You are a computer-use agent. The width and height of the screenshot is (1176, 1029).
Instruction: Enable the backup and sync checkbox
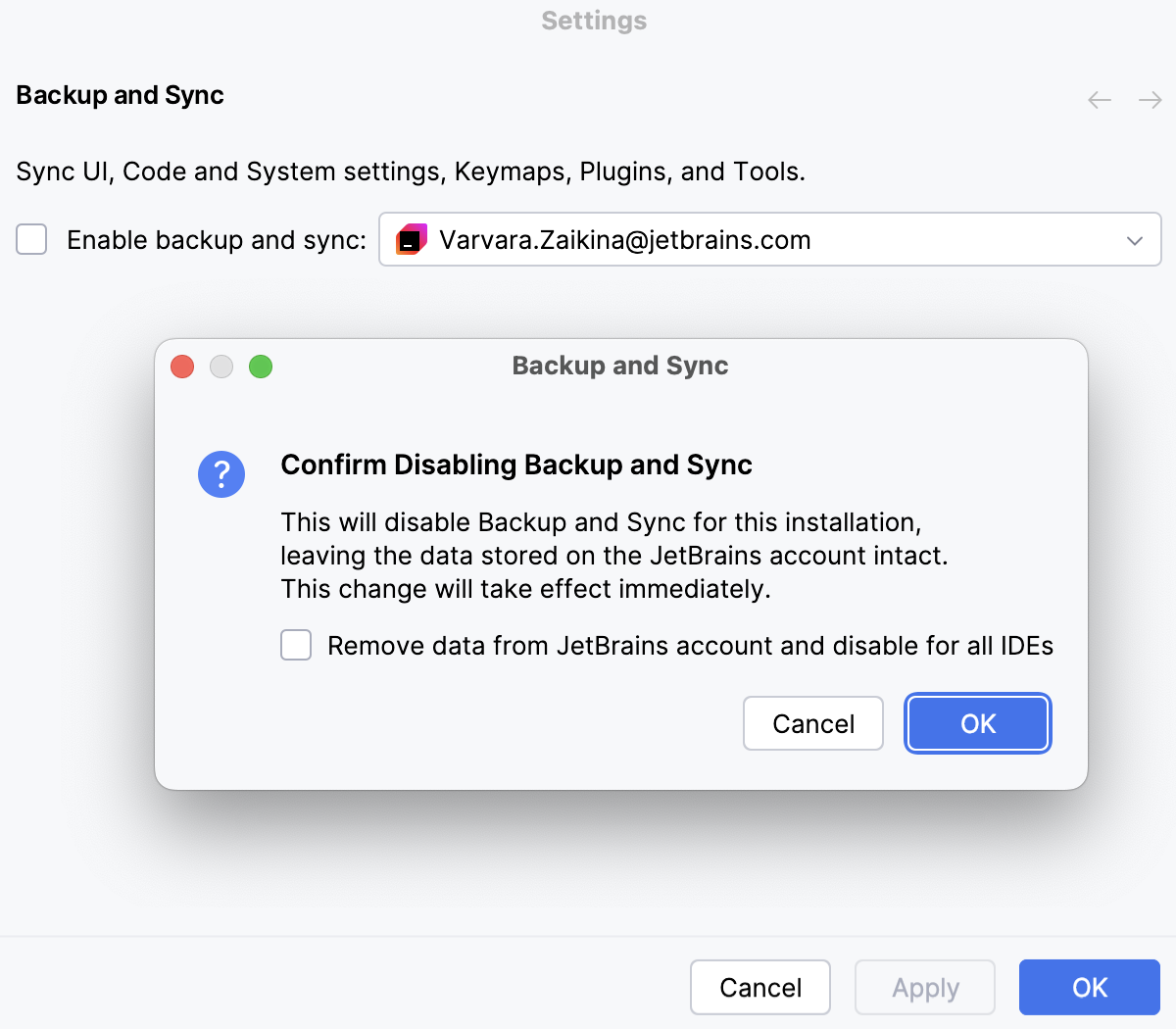pyautogui.click(x=30, y=239)
